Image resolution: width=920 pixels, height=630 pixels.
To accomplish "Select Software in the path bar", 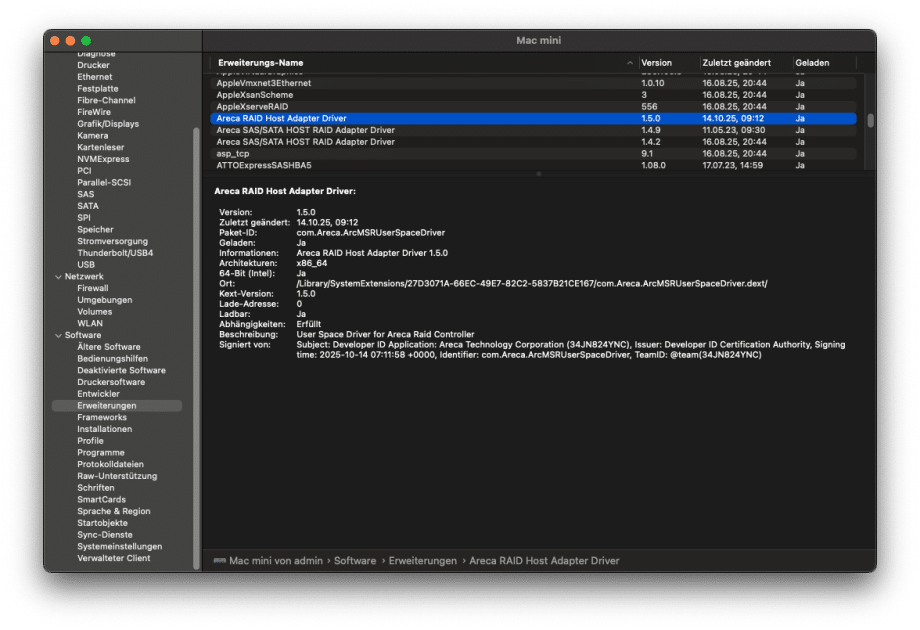I will point(355,561).
